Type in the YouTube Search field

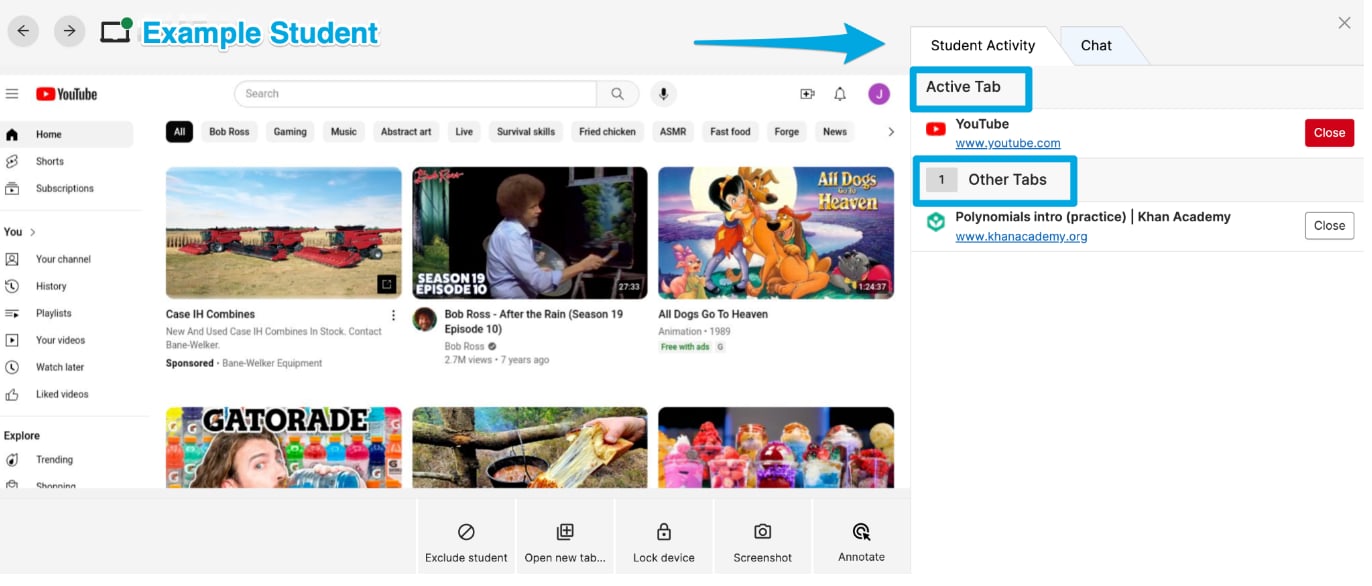(x=415, y=94)
